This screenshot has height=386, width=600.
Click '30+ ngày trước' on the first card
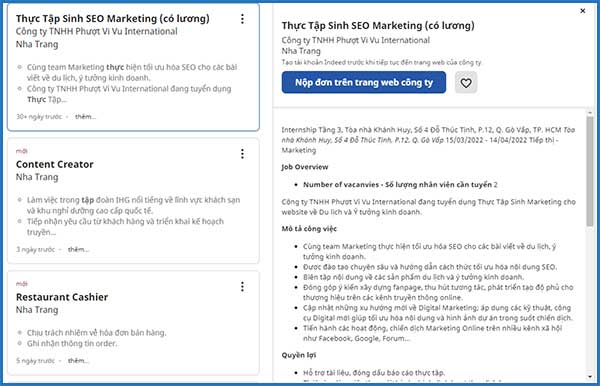[x=39, y=117]
